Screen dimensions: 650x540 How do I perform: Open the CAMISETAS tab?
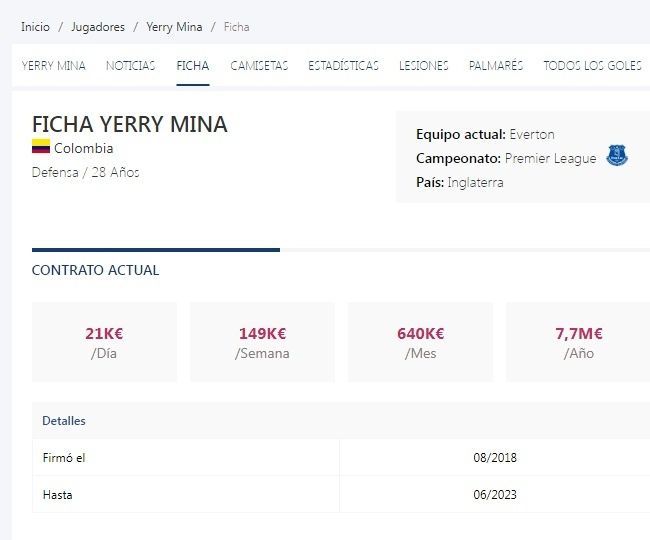point(259,66)
